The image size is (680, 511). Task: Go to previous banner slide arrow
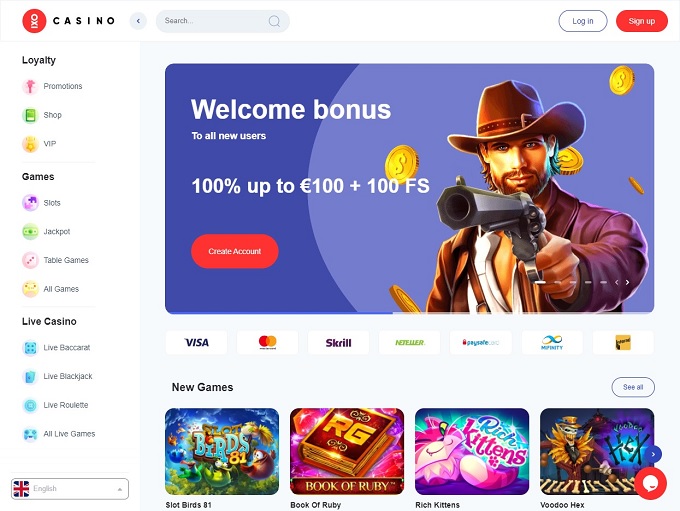pyautogui.click(x=617, y=282)
